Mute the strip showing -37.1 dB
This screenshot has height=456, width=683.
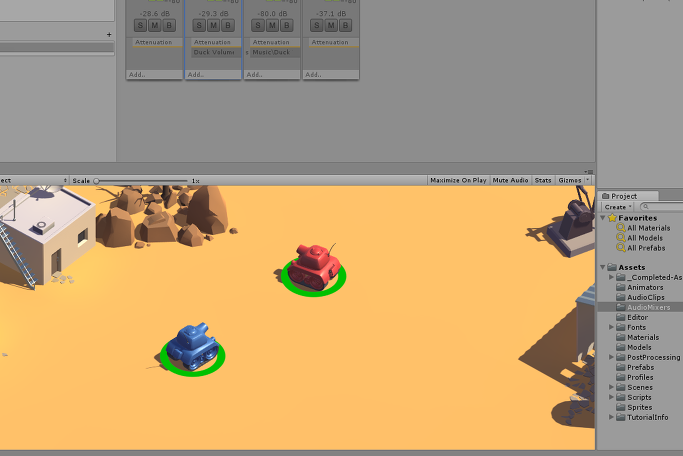pyautogui.click(x=331, y=26)
